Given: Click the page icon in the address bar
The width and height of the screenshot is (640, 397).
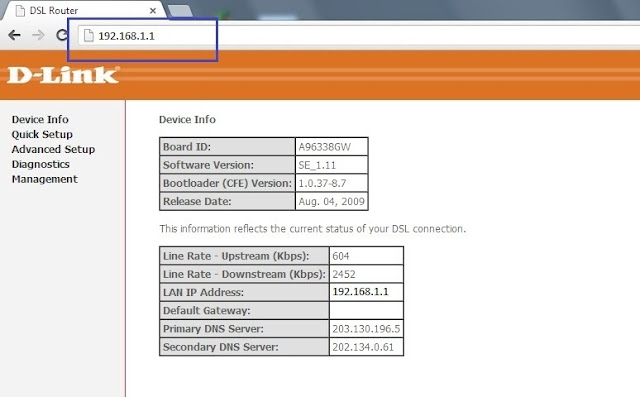Looking at the screenshot, I should [89, 35].
